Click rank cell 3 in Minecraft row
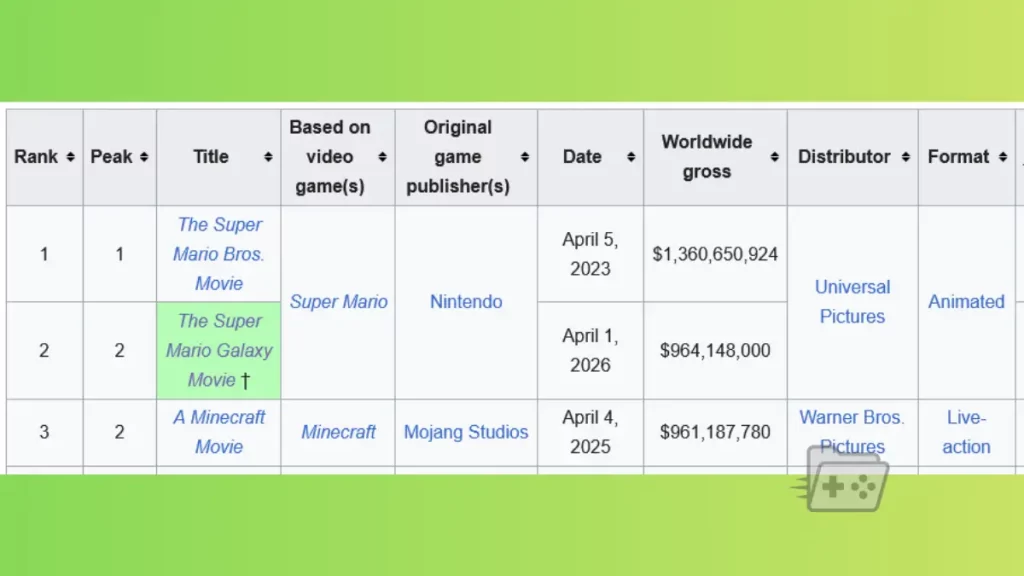Screen dimensions: 1024x576 pyautogui.click(x=44, y=432)
